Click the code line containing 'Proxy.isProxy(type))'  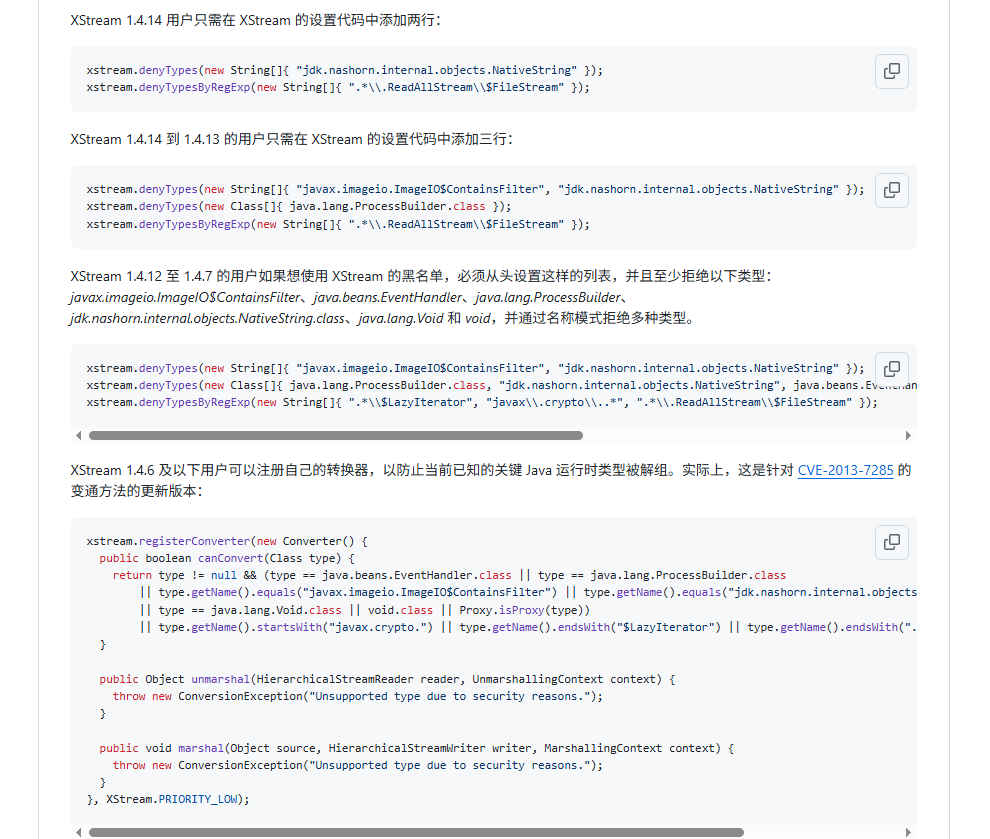click(364, 610)
